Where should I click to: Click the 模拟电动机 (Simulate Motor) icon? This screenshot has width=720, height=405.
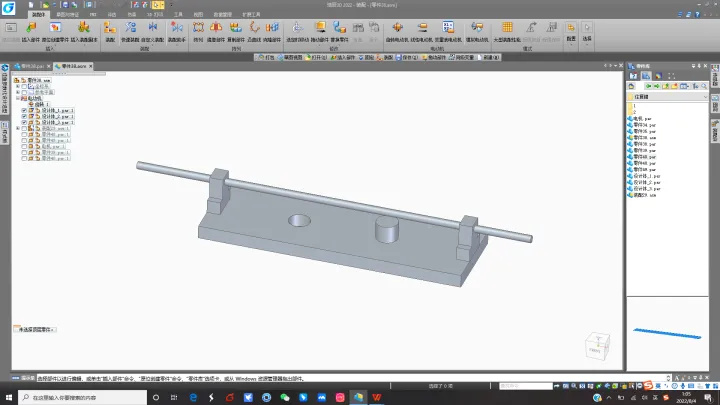477,32
